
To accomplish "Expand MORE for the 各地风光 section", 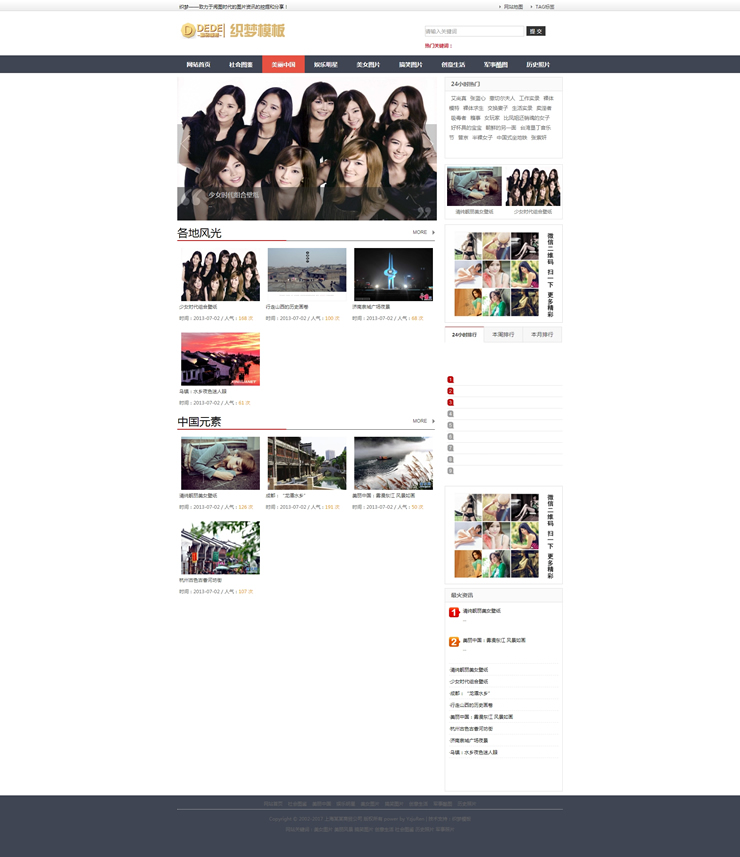I will click(x=423, y=232).
